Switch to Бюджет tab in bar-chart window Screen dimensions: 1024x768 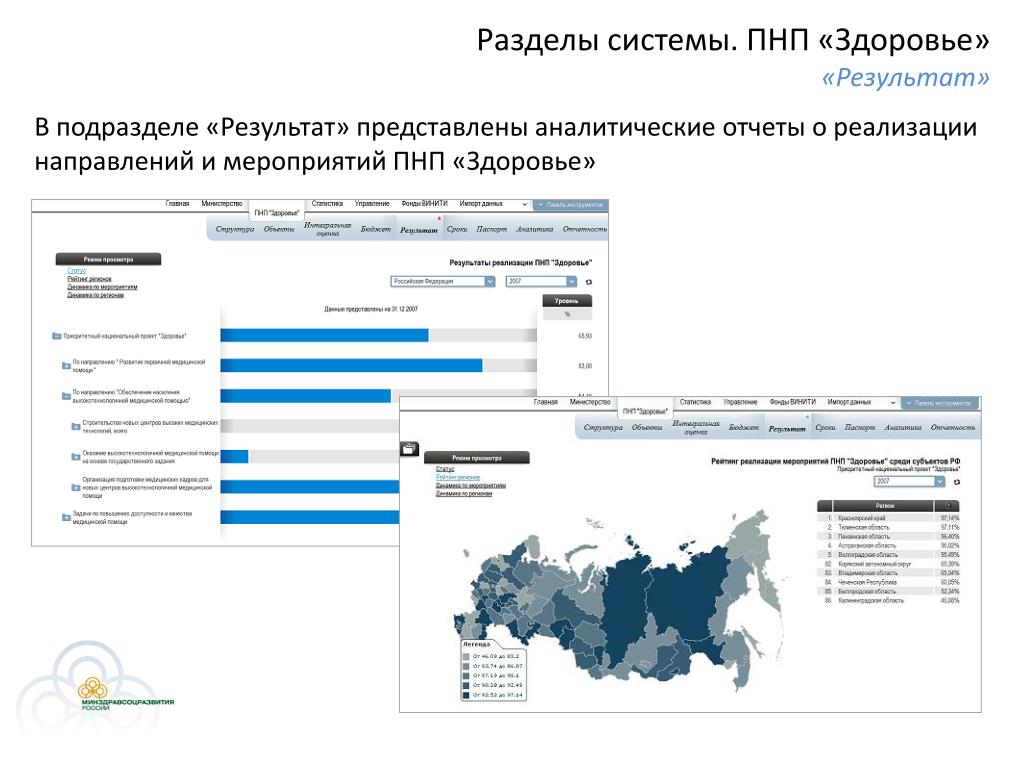[x=376, y=229]
